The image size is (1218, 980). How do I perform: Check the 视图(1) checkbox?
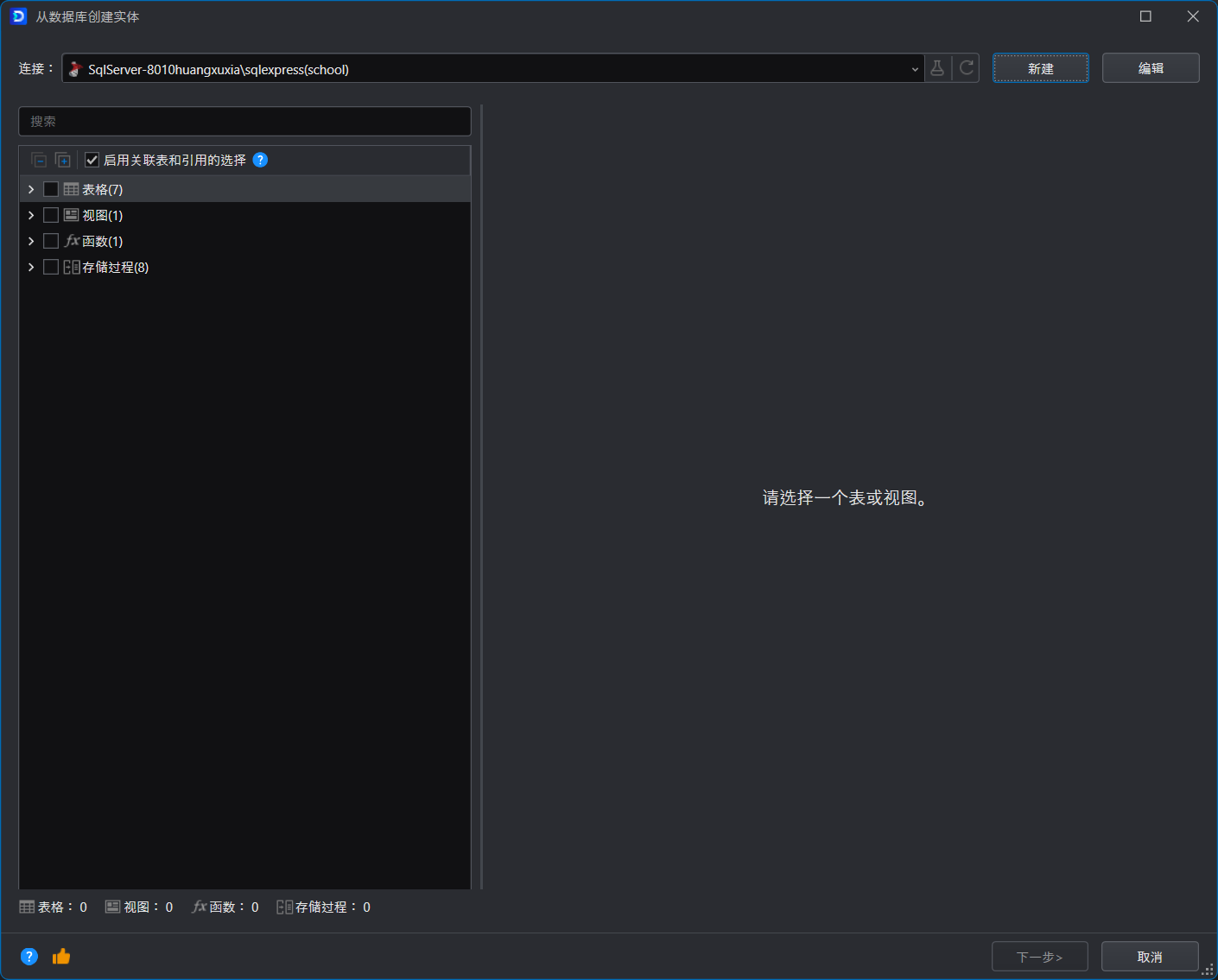click(x=51, y=215)
